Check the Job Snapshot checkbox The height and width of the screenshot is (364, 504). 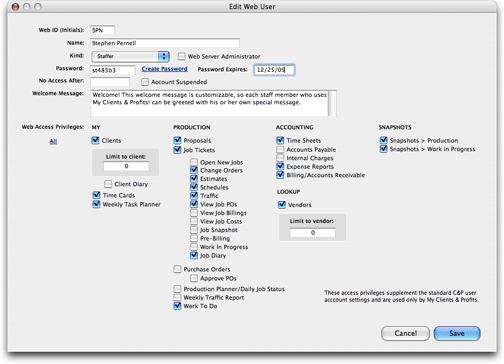point(194,230)
